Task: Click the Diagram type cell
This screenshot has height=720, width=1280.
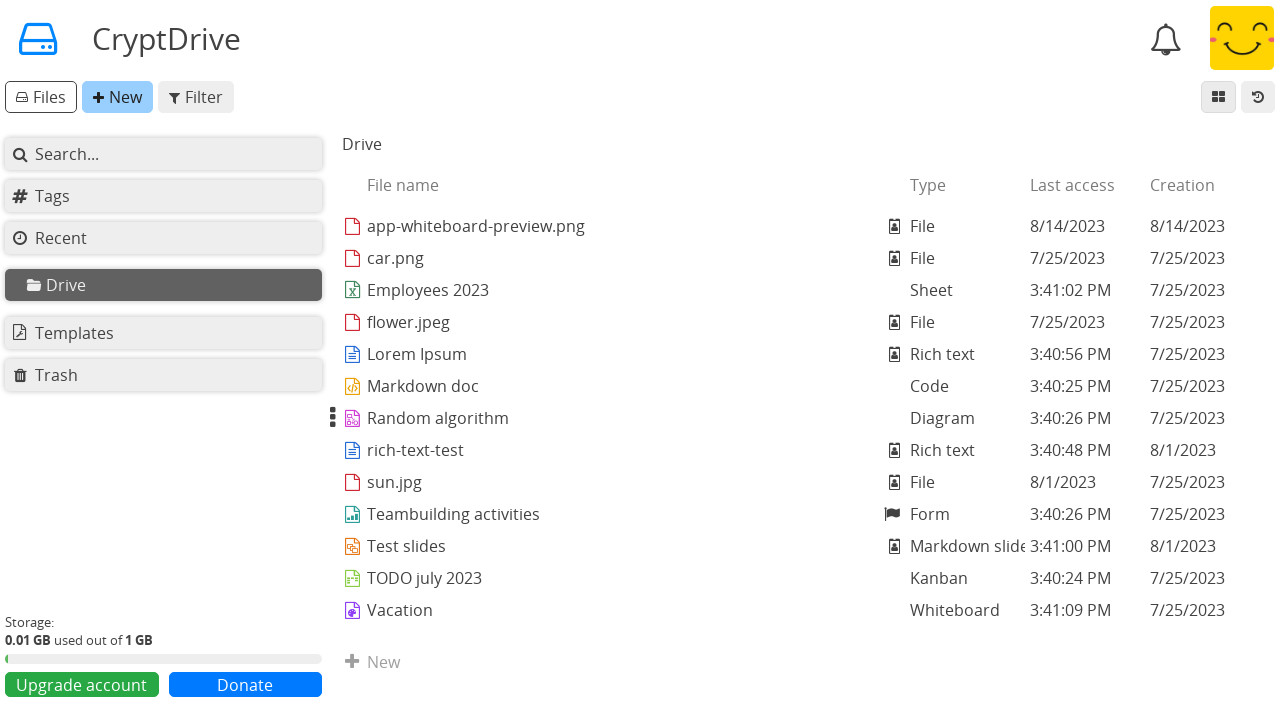Action: coord(942,418)
